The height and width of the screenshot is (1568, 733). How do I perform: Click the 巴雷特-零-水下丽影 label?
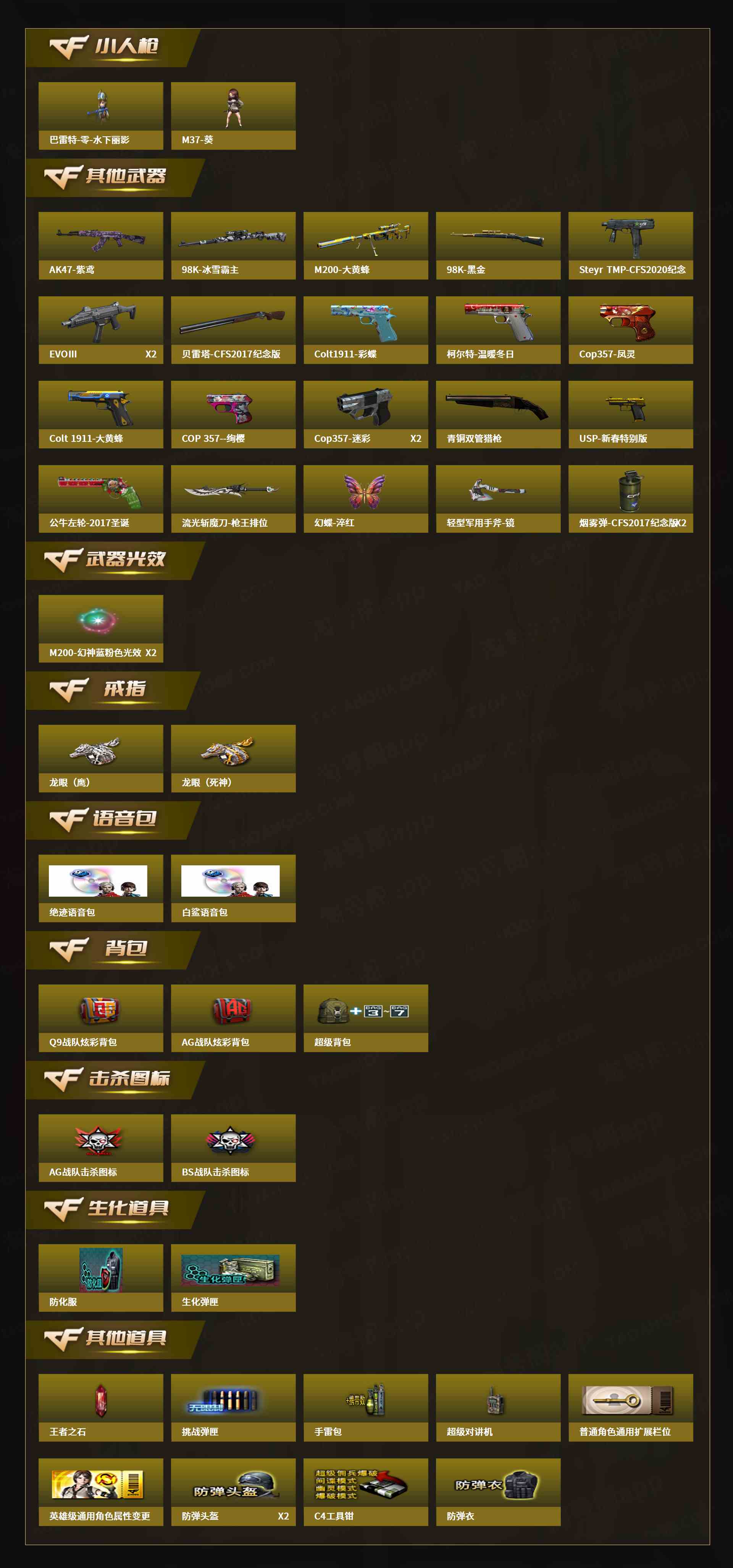(x=89, y=140)
